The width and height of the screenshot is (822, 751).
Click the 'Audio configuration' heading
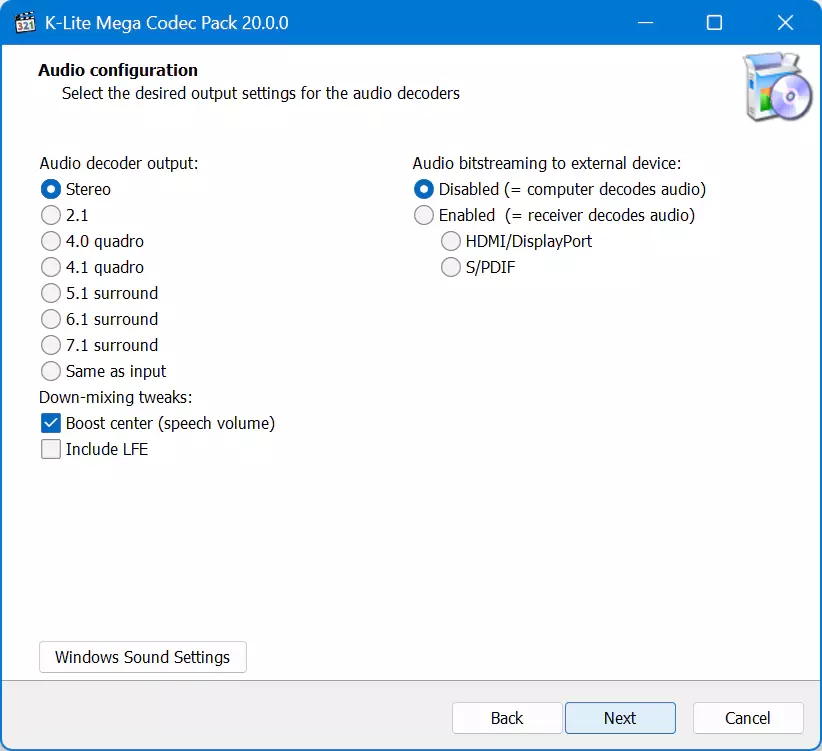pos(118,70)
